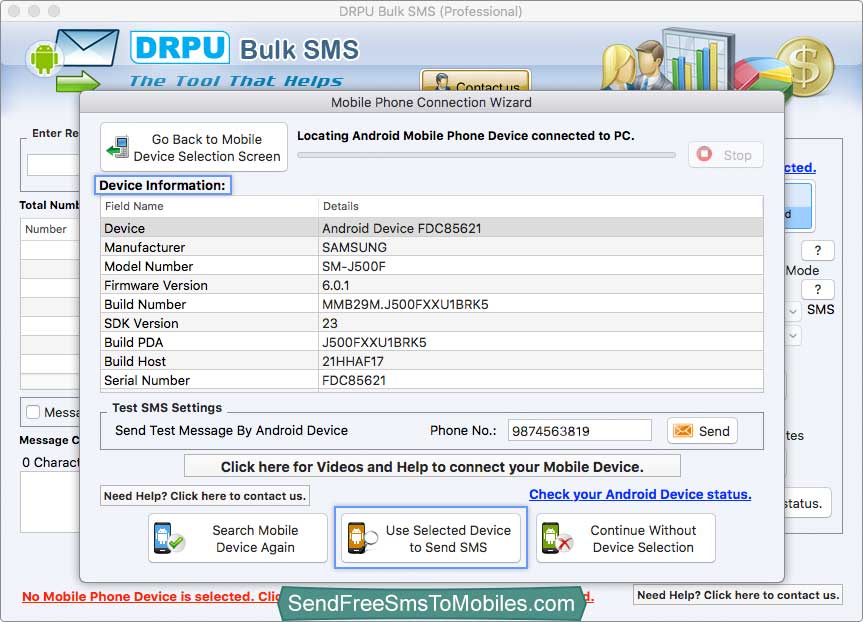Viewport: 863px width, 622px height.
Task: Click the Number column header in main window
Action: pyautogui.click(x=50, y=228)
